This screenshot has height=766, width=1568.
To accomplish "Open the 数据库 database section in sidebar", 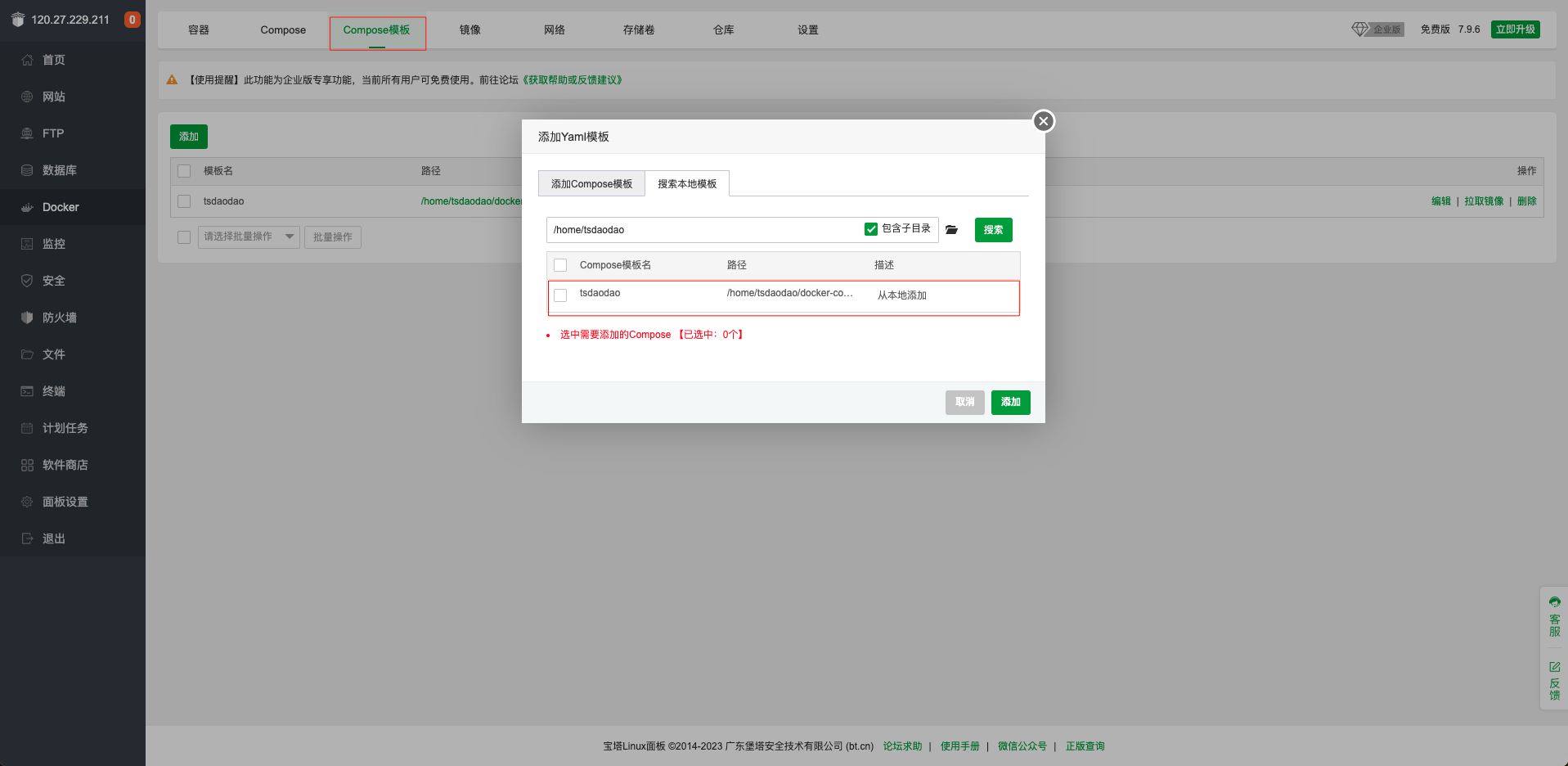I will [x=60, y=170].
